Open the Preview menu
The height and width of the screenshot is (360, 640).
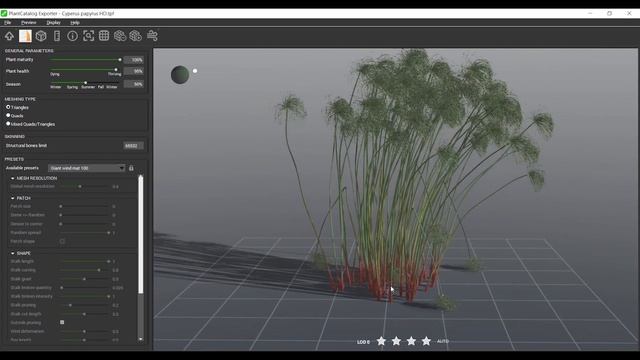coord(29,23)
